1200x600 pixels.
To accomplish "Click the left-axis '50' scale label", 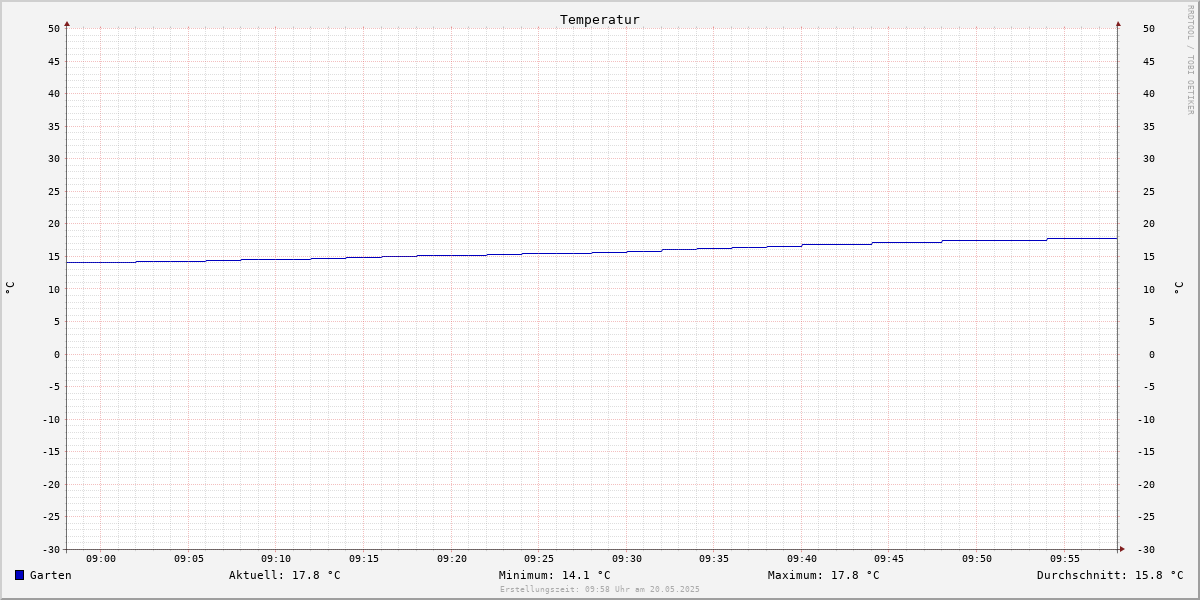I will click(x=54, y=29).
